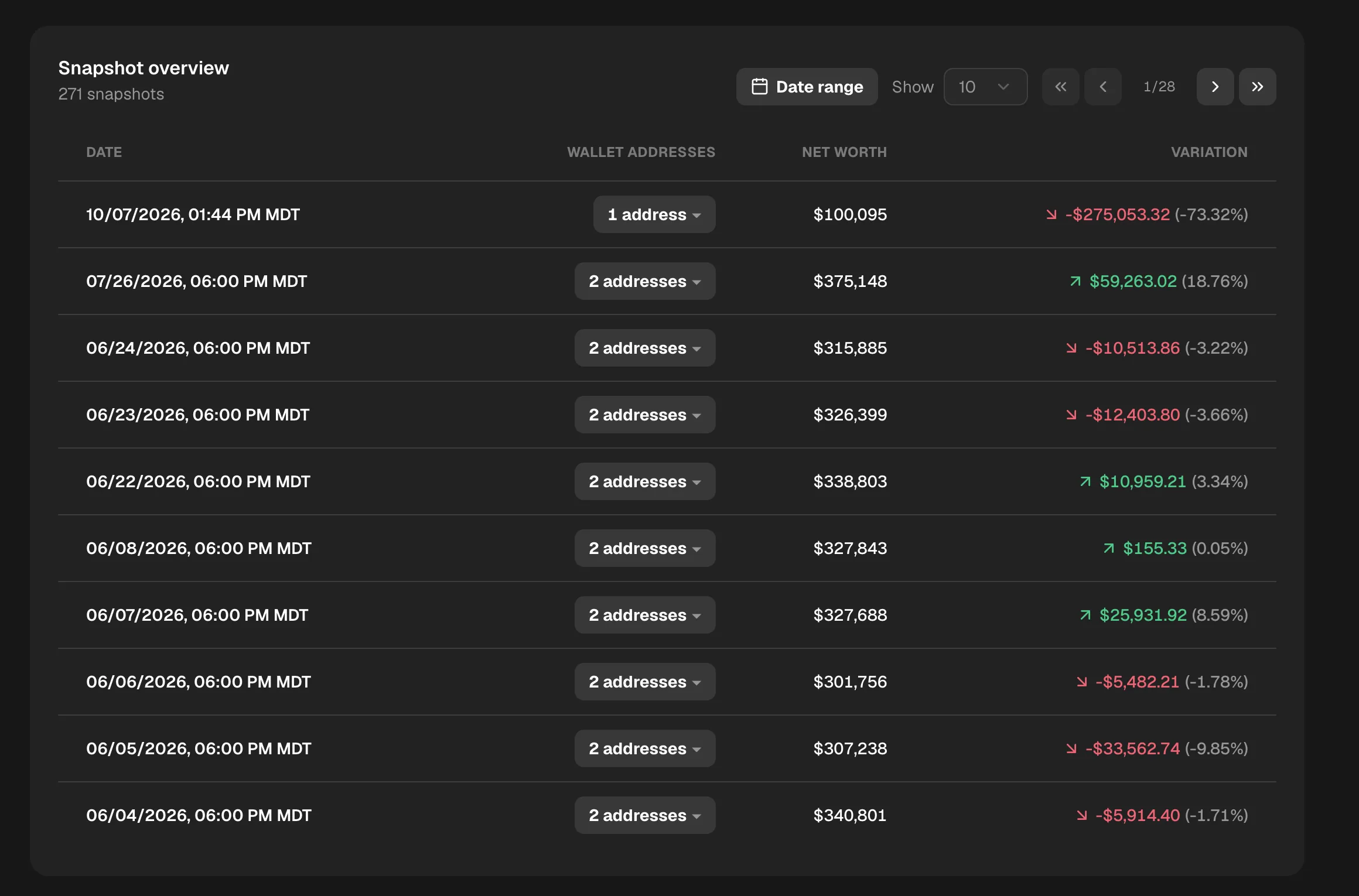Expand addresses dropdown in the 06/22/2026 row
The height and width of the screenshot is (896, 1359).
(x=645, y=481)
